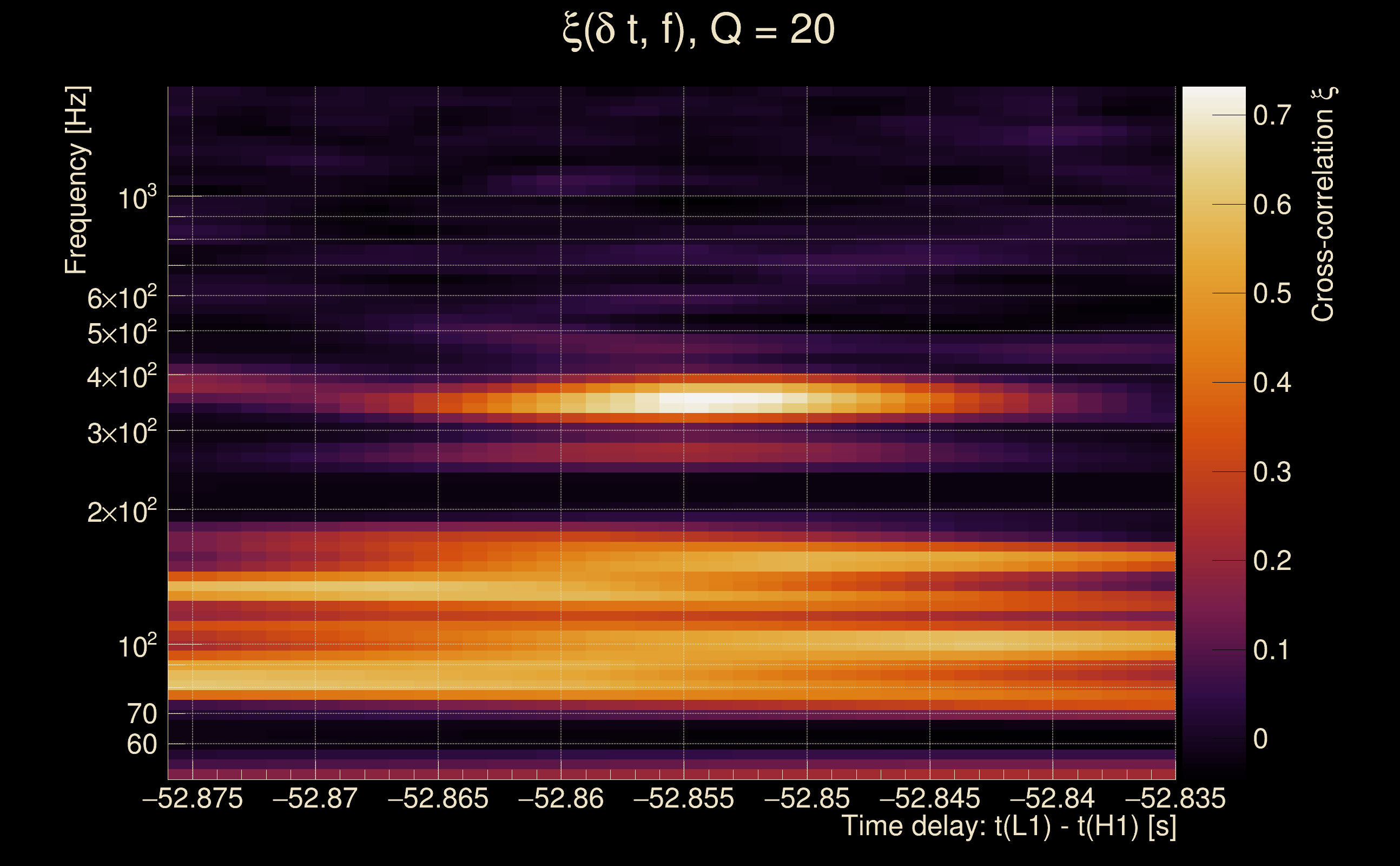Click the 2×10² frequency tick label
The image size is (1400, 866).
121,511
